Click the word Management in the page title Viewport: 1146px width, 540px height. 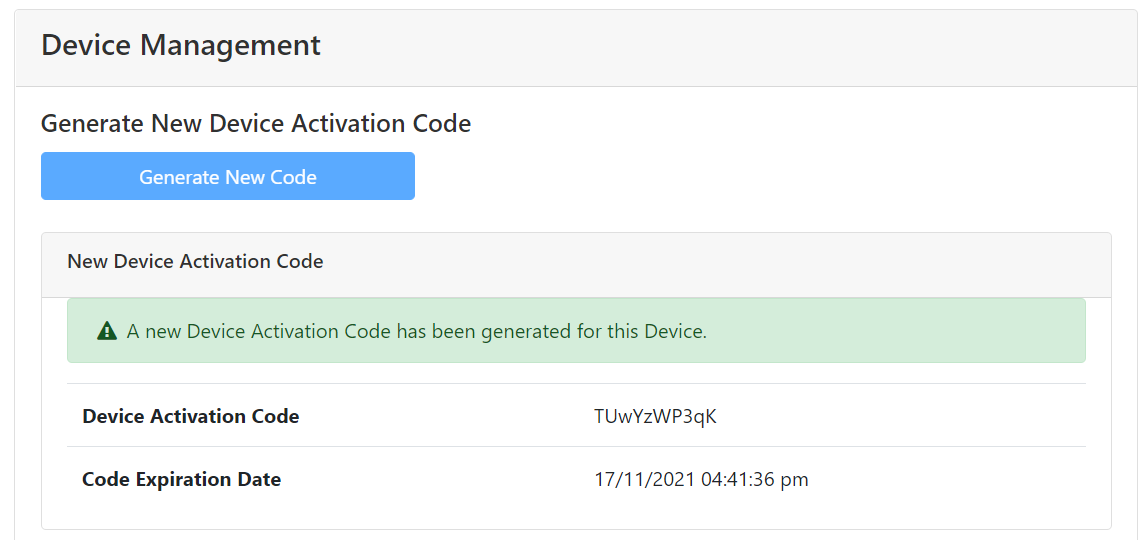coord(231,45)
